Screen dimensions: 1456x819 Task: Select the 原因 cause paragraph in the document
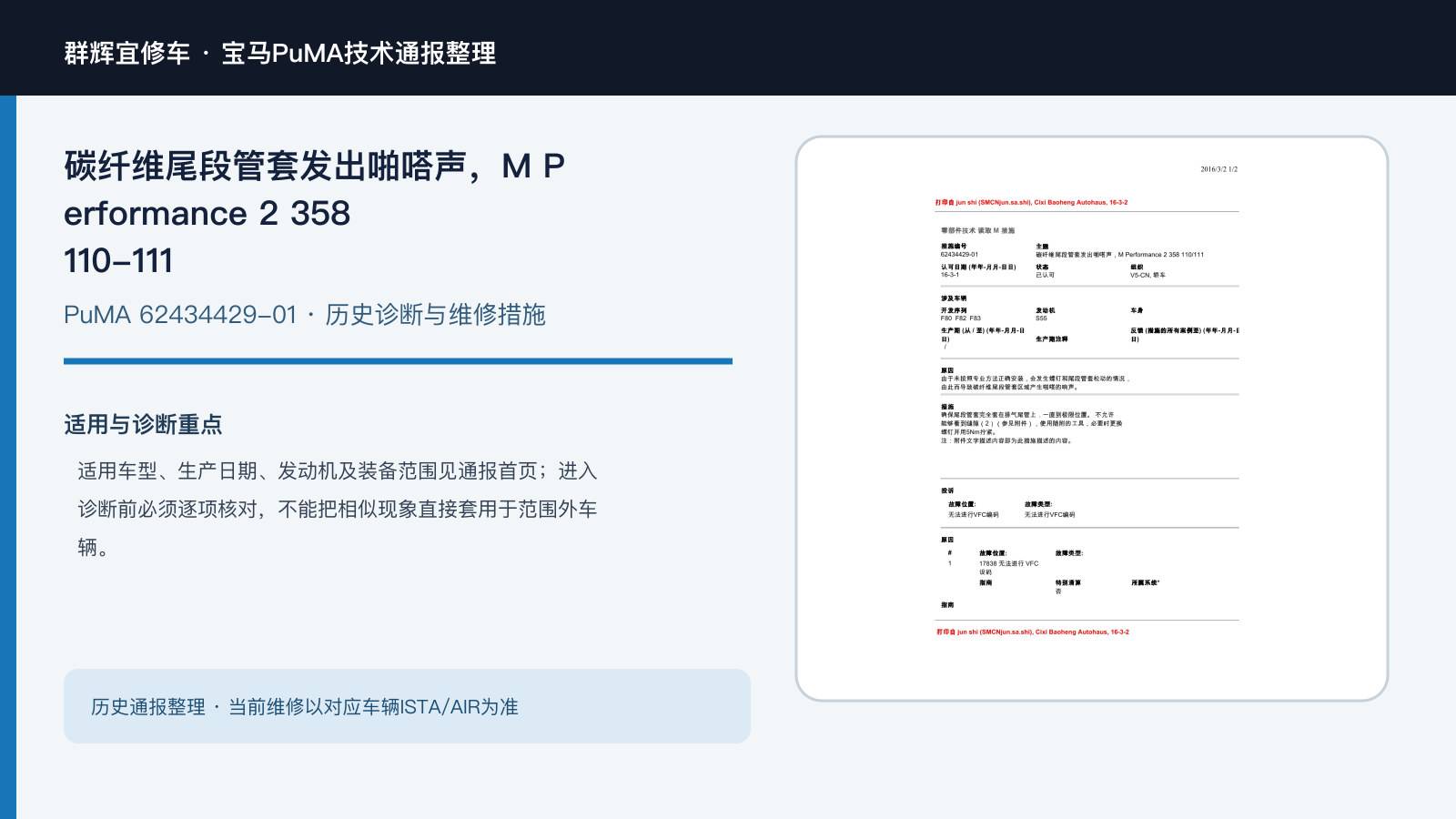1035,379
